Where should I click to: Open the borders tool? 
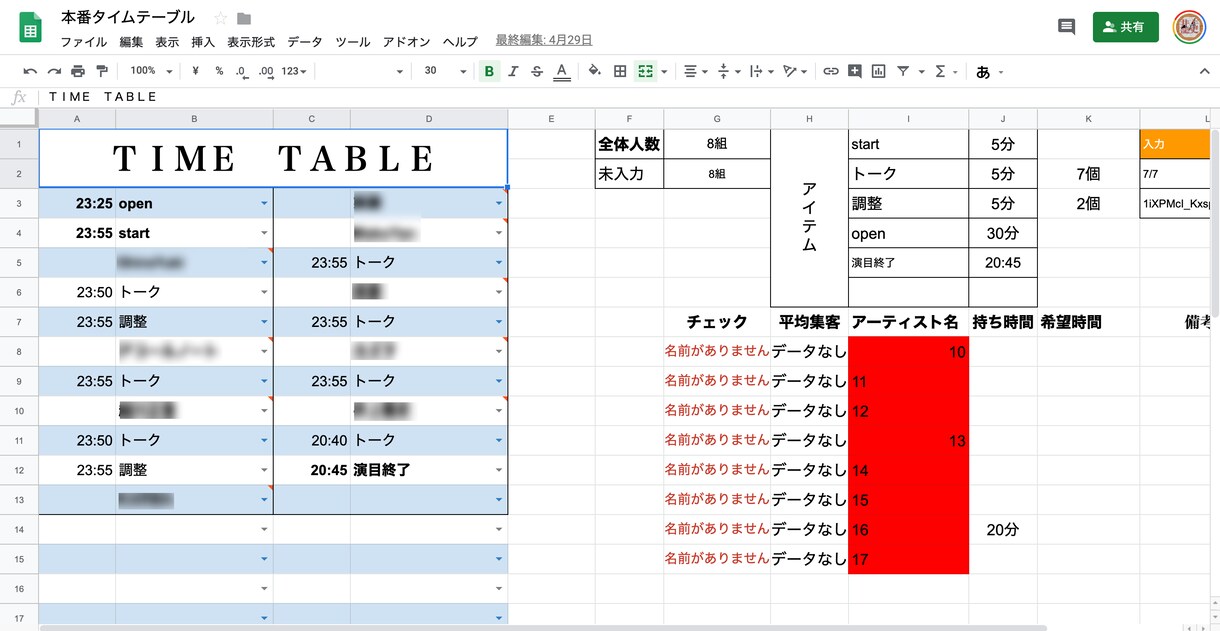[x=620, y=71]
